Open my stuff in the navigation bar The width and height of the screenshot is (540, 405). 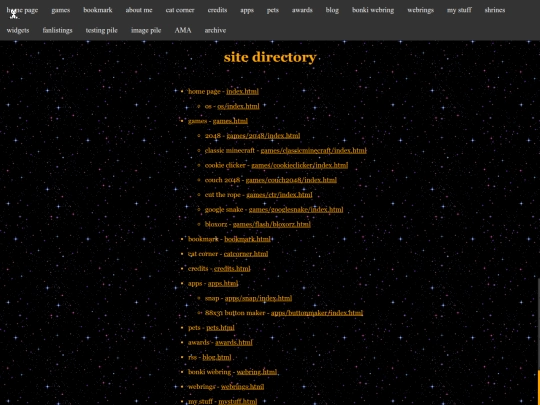click(459, 10)
